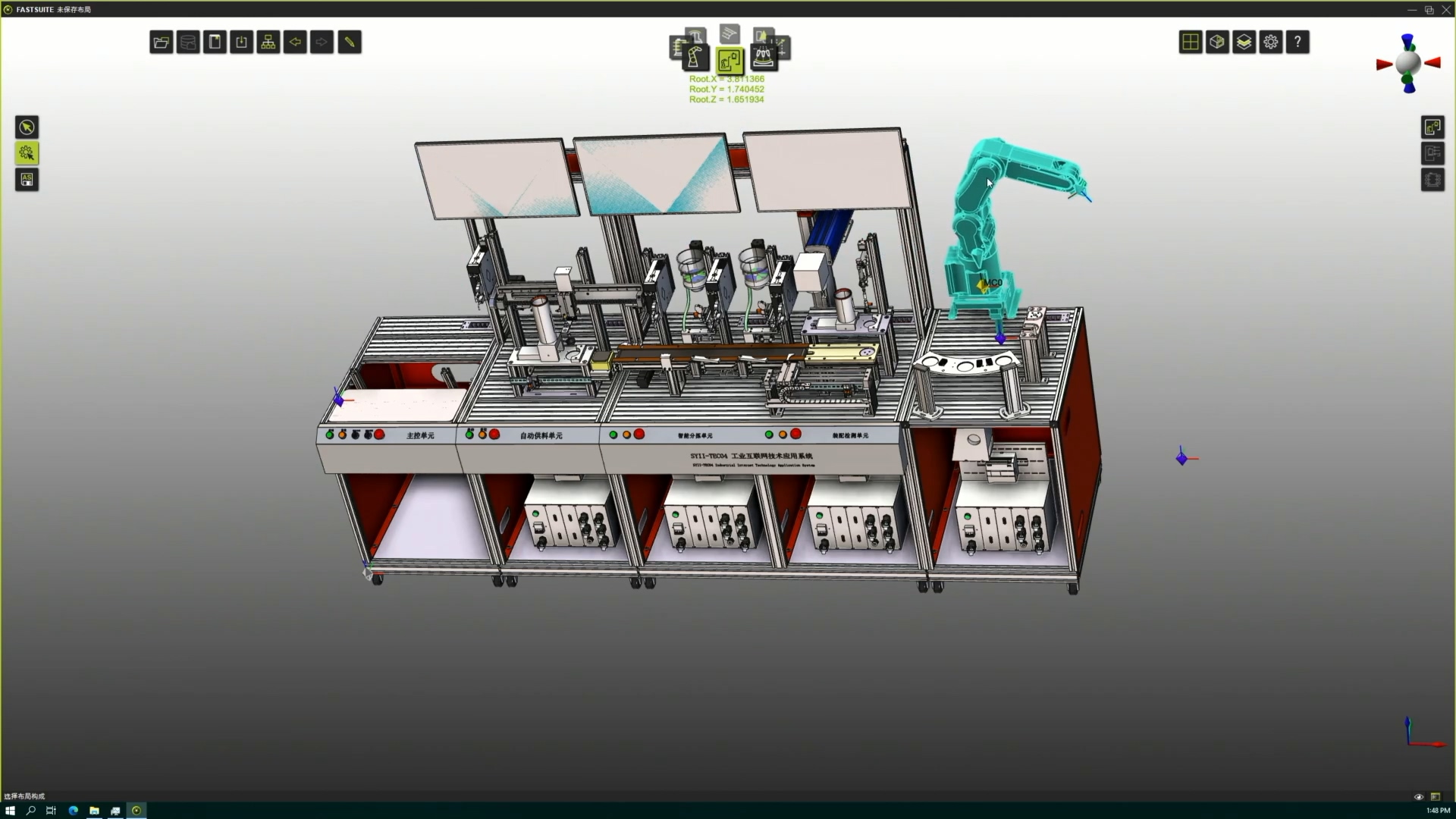Click the database library toolbar icon

coord(188,42)
